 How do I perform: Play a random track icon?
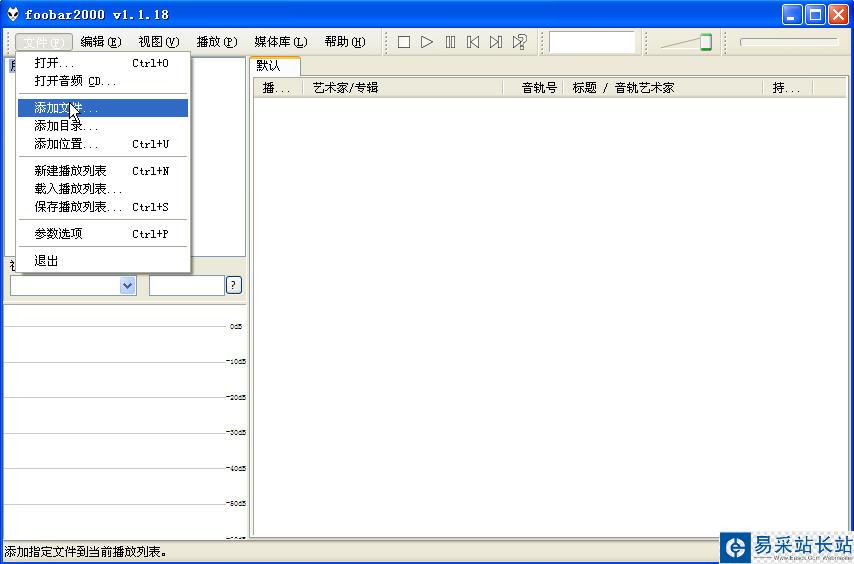click(x=520, y=42)
